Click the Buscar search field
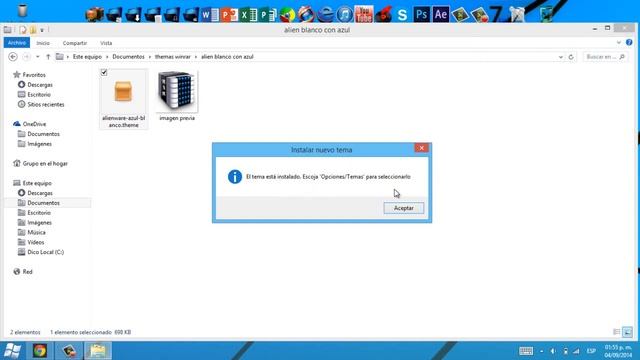640x360 pixels. click(x=605, y=57)
